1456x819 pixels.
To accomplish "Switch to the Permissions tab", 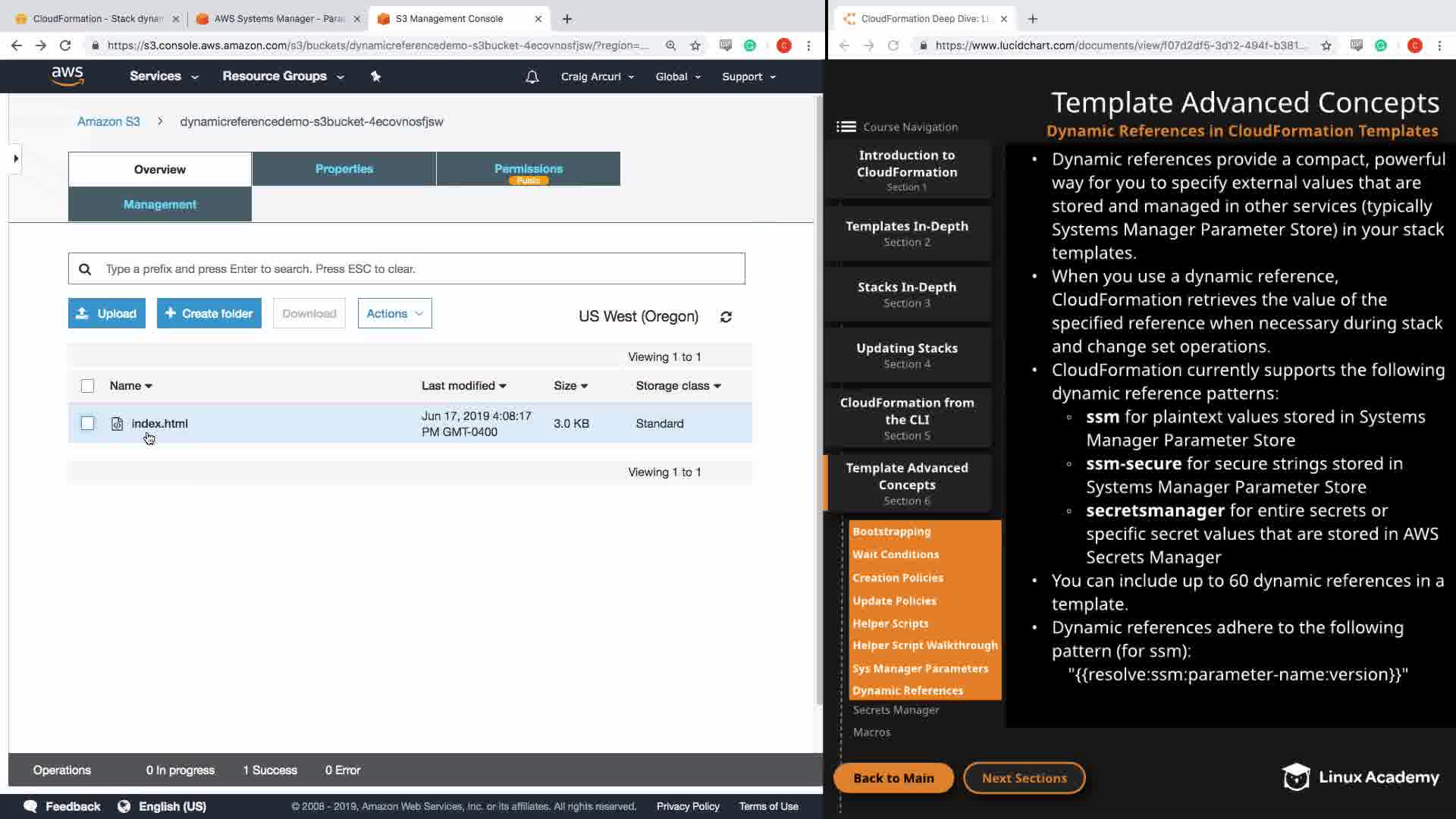I will pos(528,168).
